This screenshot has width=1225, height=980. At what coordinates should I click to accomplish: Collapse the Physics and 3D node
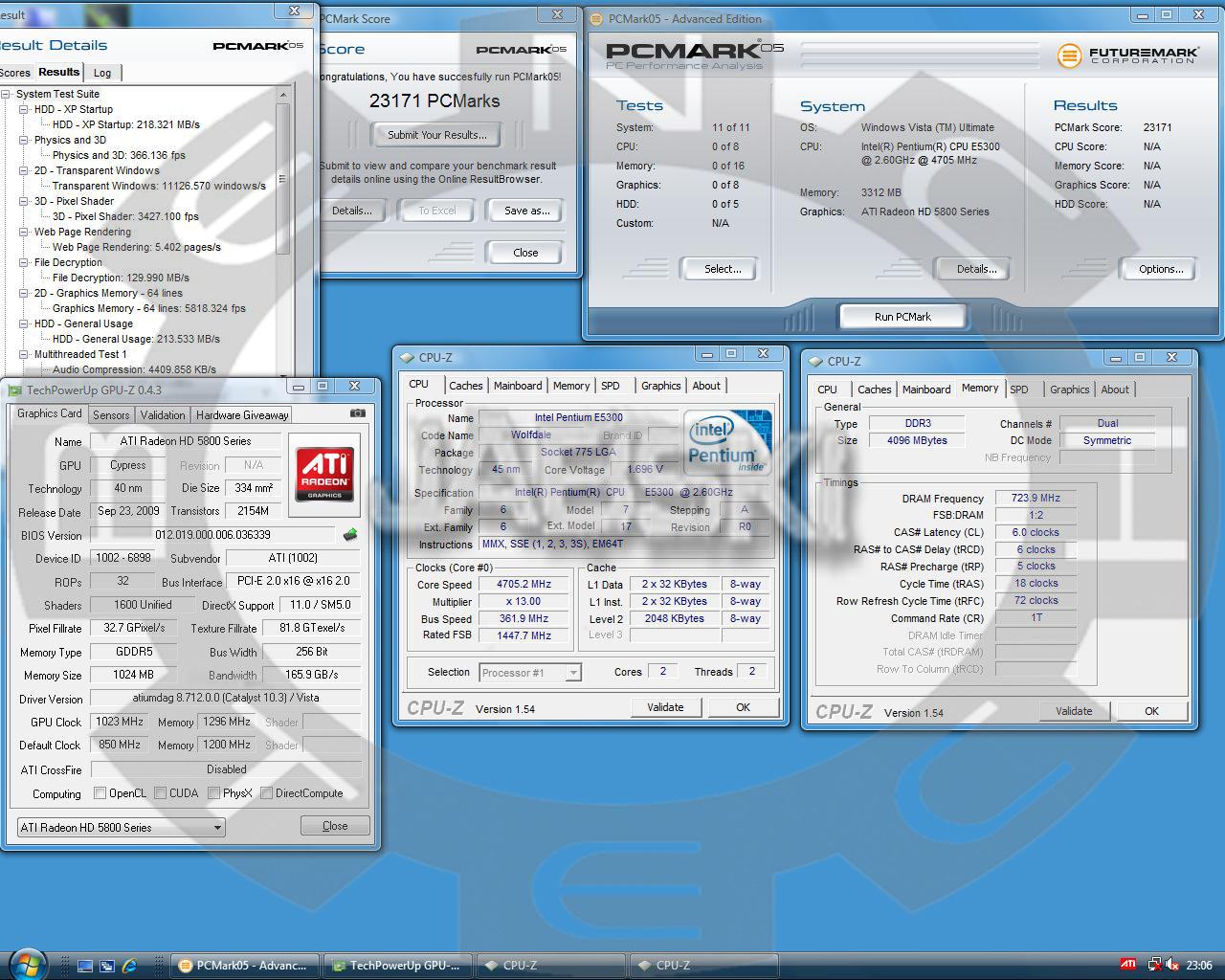tap(24, 140)
